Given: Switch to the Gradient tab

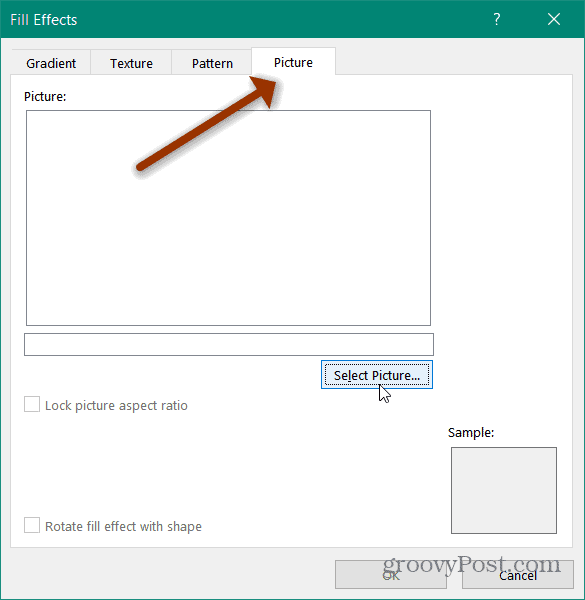Looking at the screenshot, I should pos(51,63).
